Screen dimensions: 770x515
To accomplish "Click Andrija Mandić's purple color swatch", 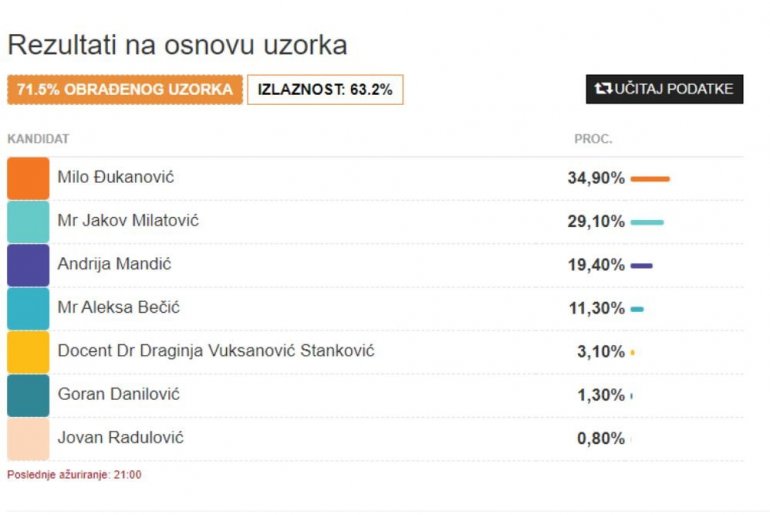I will pyautogui.click(x=28, y=265).
